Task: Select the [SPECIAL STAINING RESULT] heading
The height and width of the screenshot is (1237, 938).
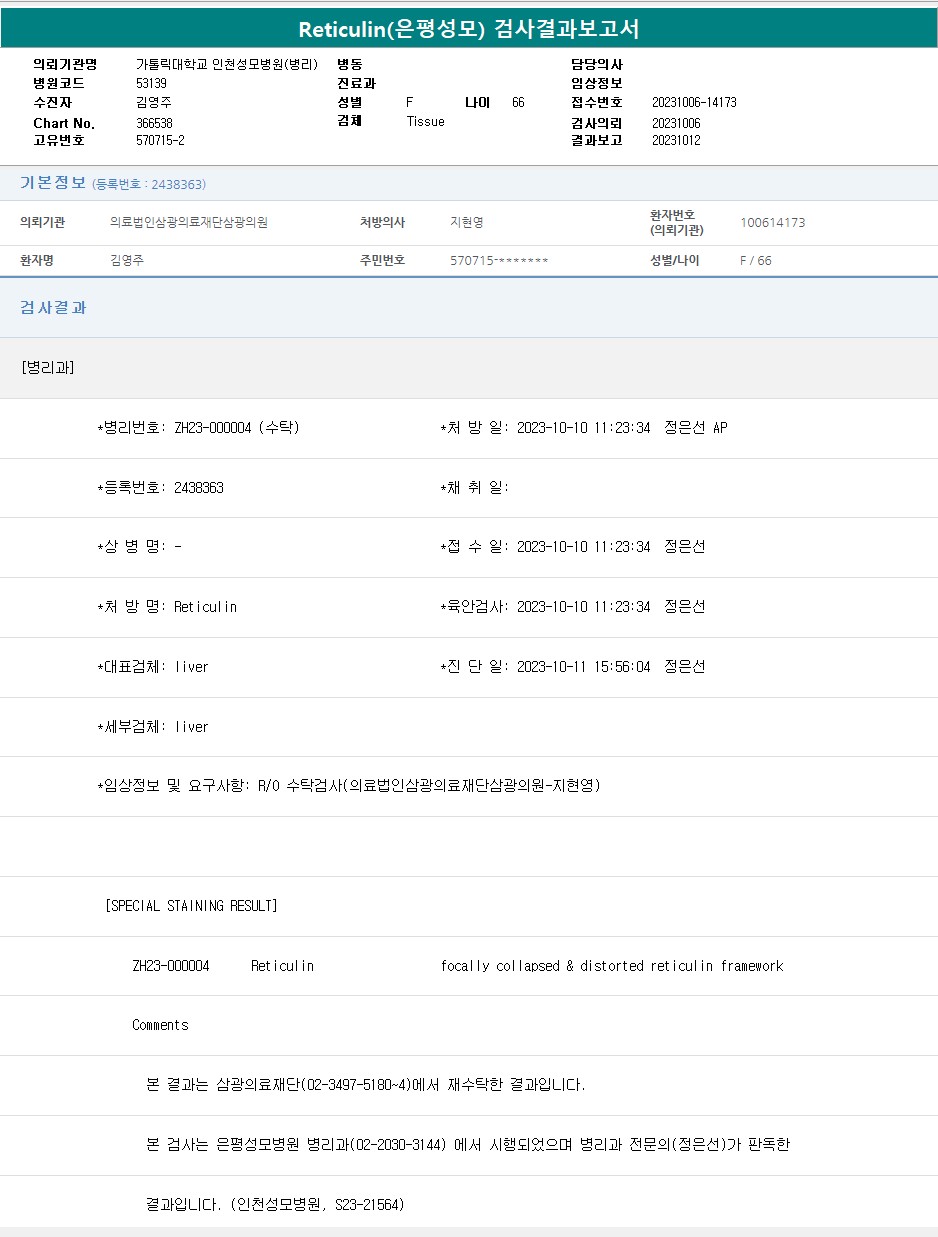Action: click(191, 906)
